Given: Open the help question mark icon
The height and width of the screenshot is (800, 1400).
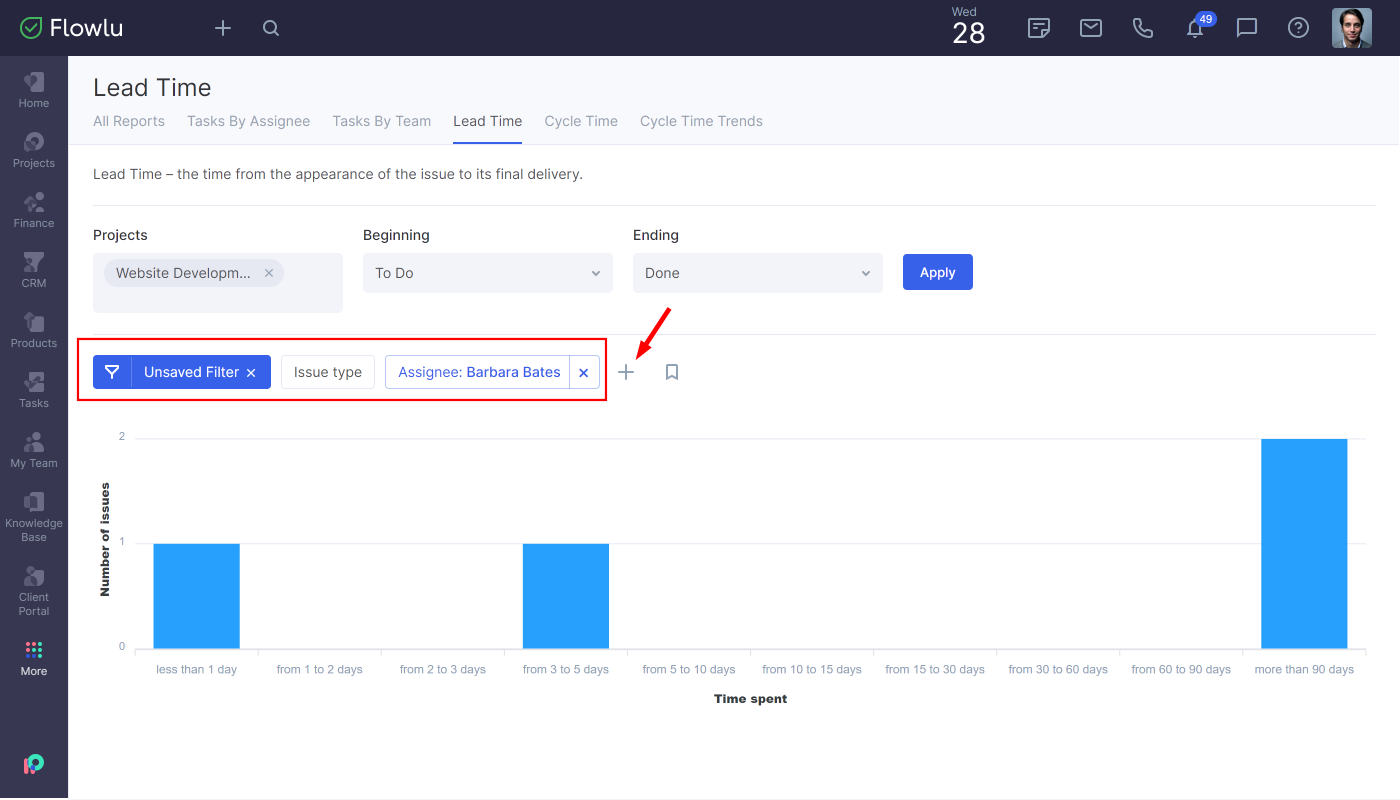Looking at the screenshot, I should tap(1299, 28).
